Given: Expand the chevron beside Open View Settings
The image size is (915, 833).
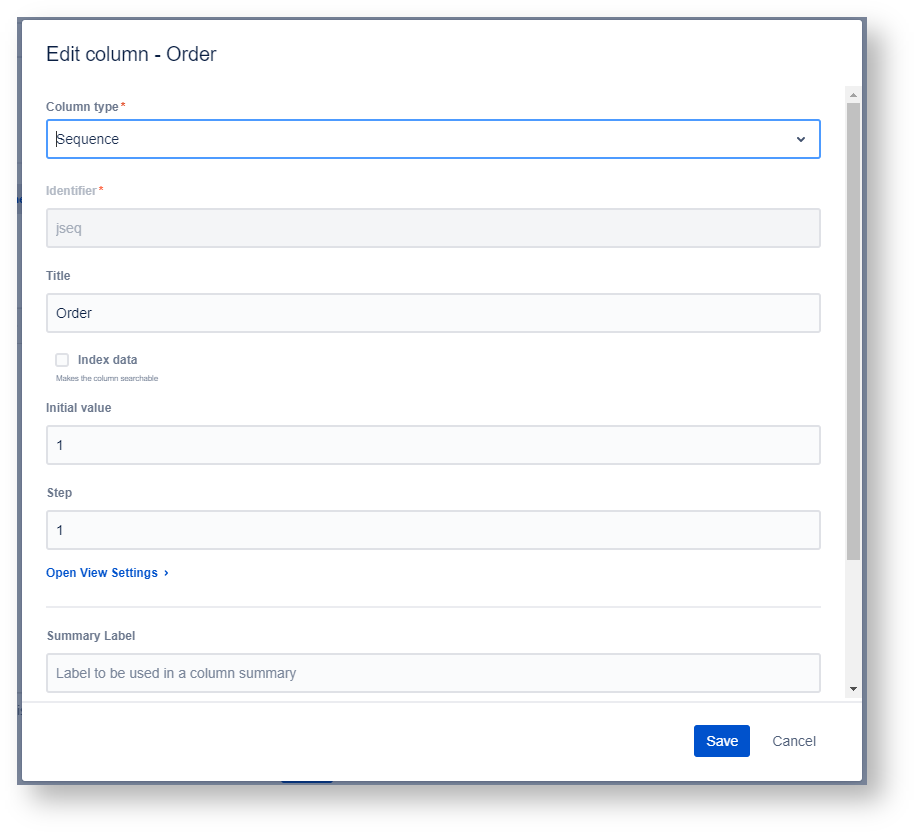Looking at the screenshot, I should 166,573.
